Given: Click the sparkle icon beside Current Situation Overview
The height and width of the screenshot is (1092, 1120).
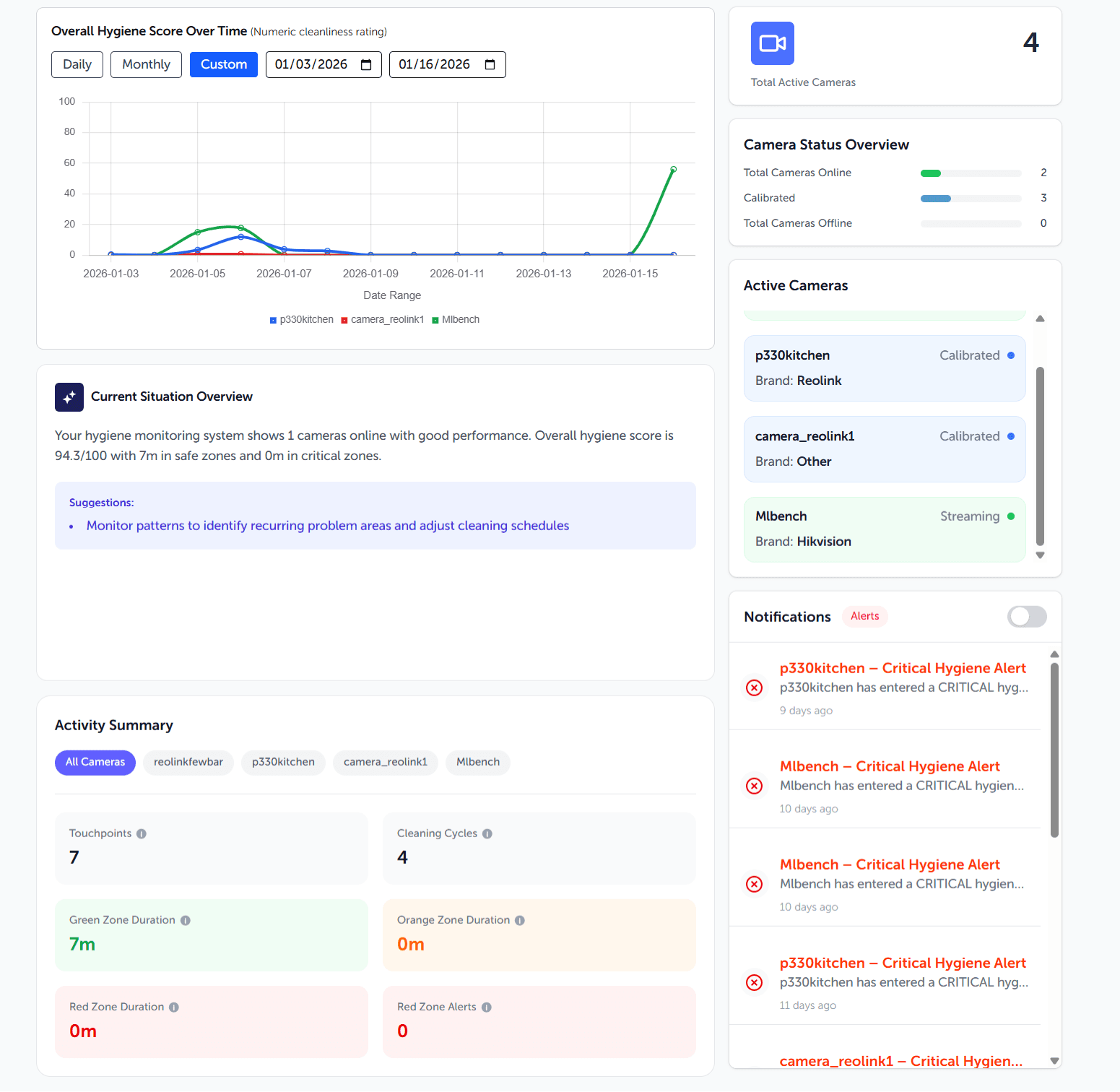Looking at the screenshot, I should tap(69, 396).
